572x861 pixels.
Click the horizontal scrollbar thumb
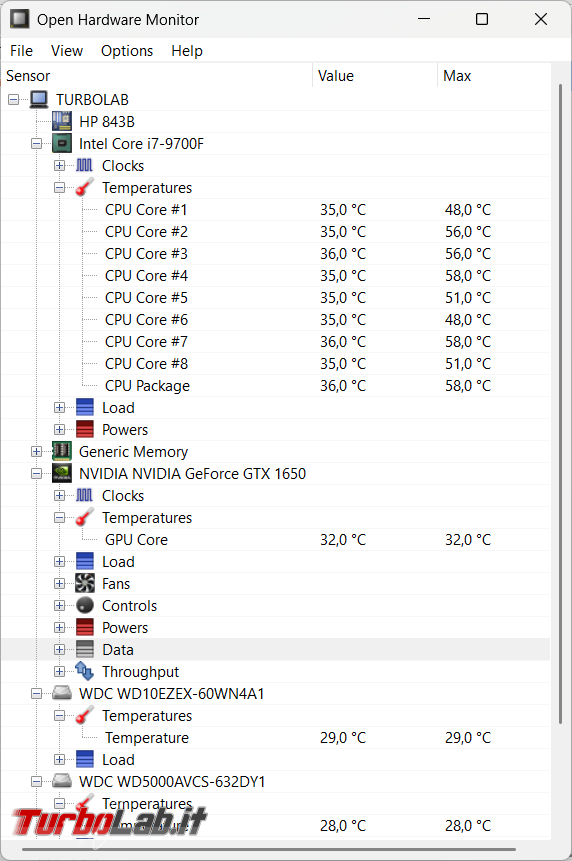click(x=269, y=849)
